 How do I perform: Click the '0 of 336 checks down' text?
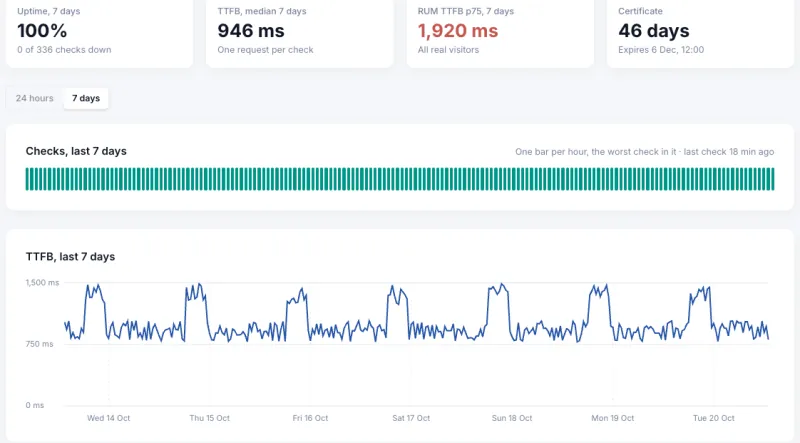(x=64, y=50)
